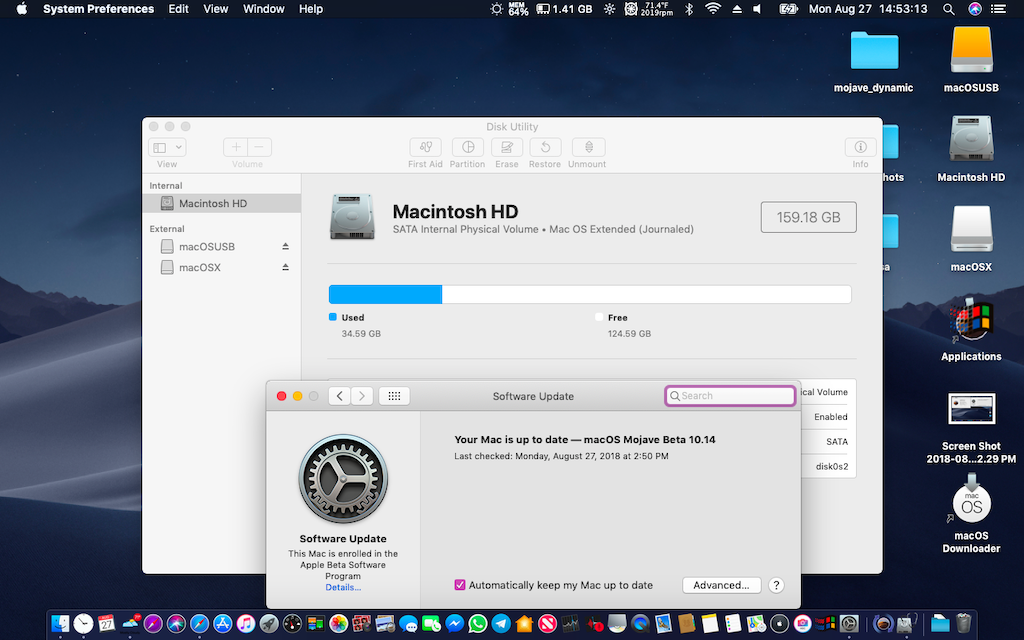Open the View dropdown in Disk Utility
1024x640 pixels.
click(x=167, y=147)
